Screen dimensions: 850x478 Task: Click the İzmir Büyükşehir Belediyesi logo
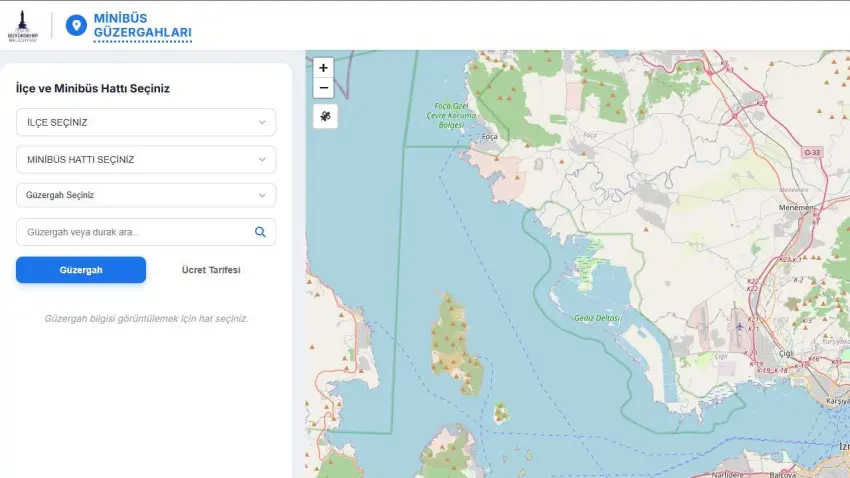click(x=23, y=26)
